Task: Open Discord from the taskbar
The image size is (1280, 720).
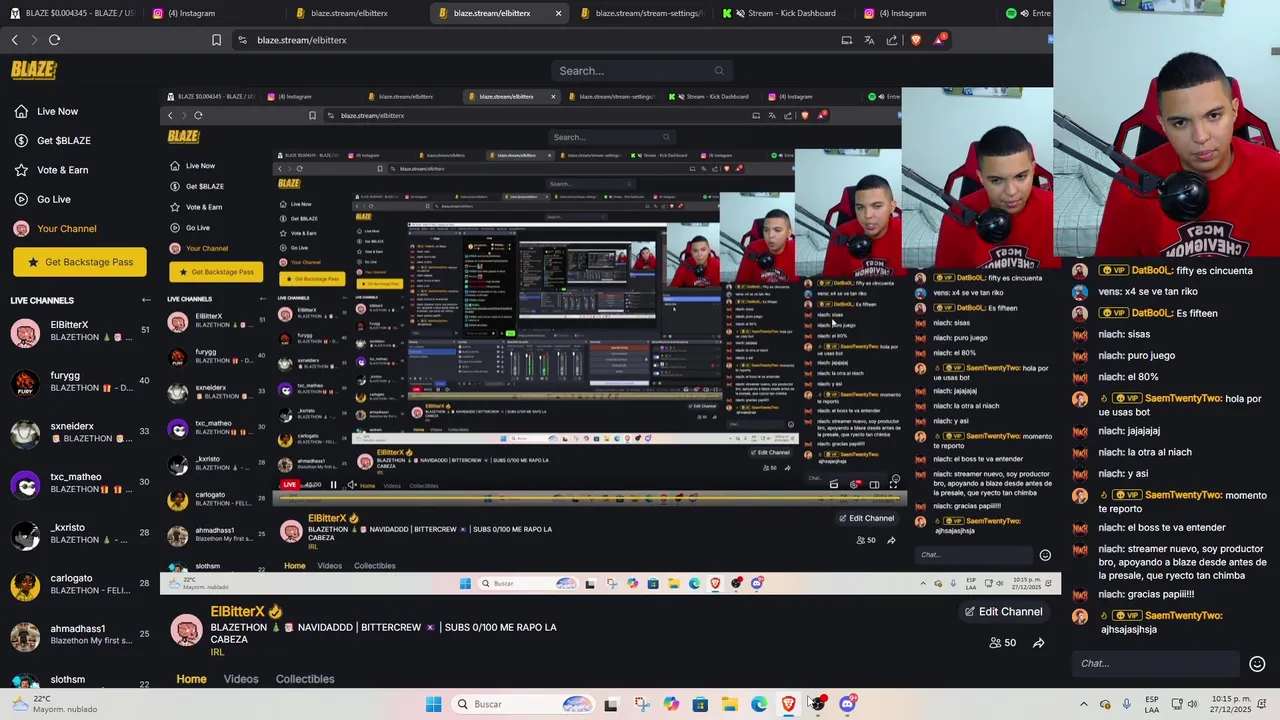Action: pyautogui.click(x=847, y=704)
